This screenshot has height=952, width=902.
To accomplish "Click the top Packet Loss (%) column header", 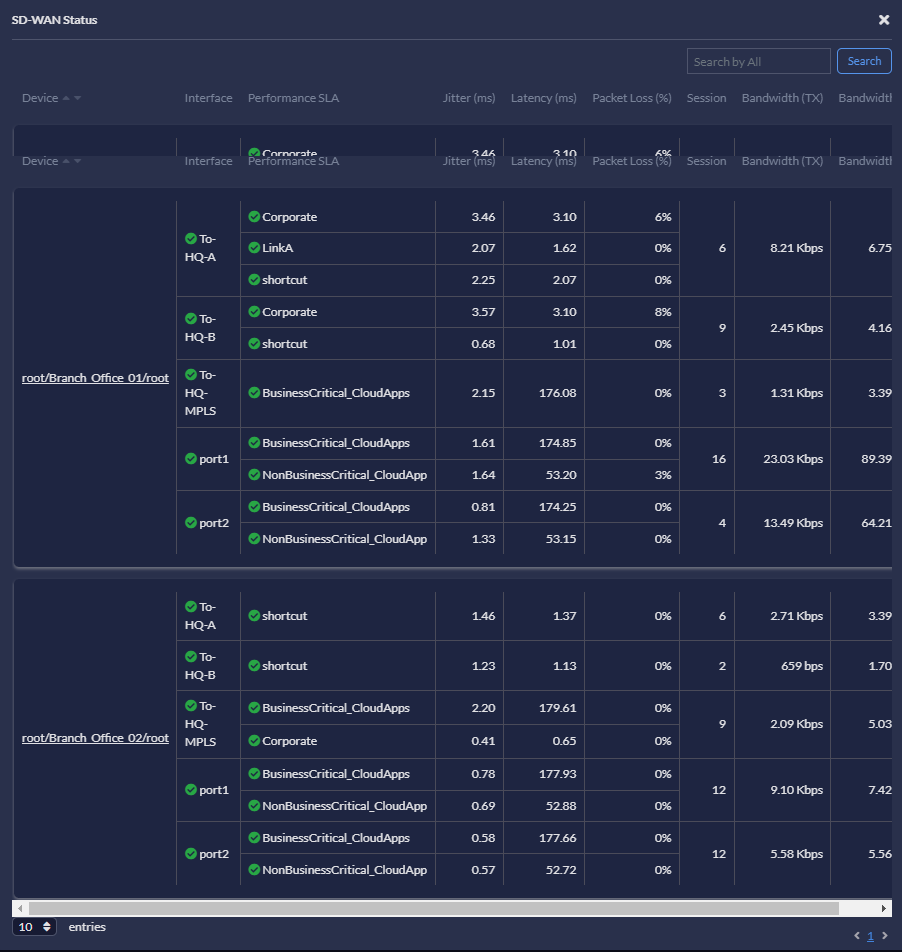I will click(631, 98).
